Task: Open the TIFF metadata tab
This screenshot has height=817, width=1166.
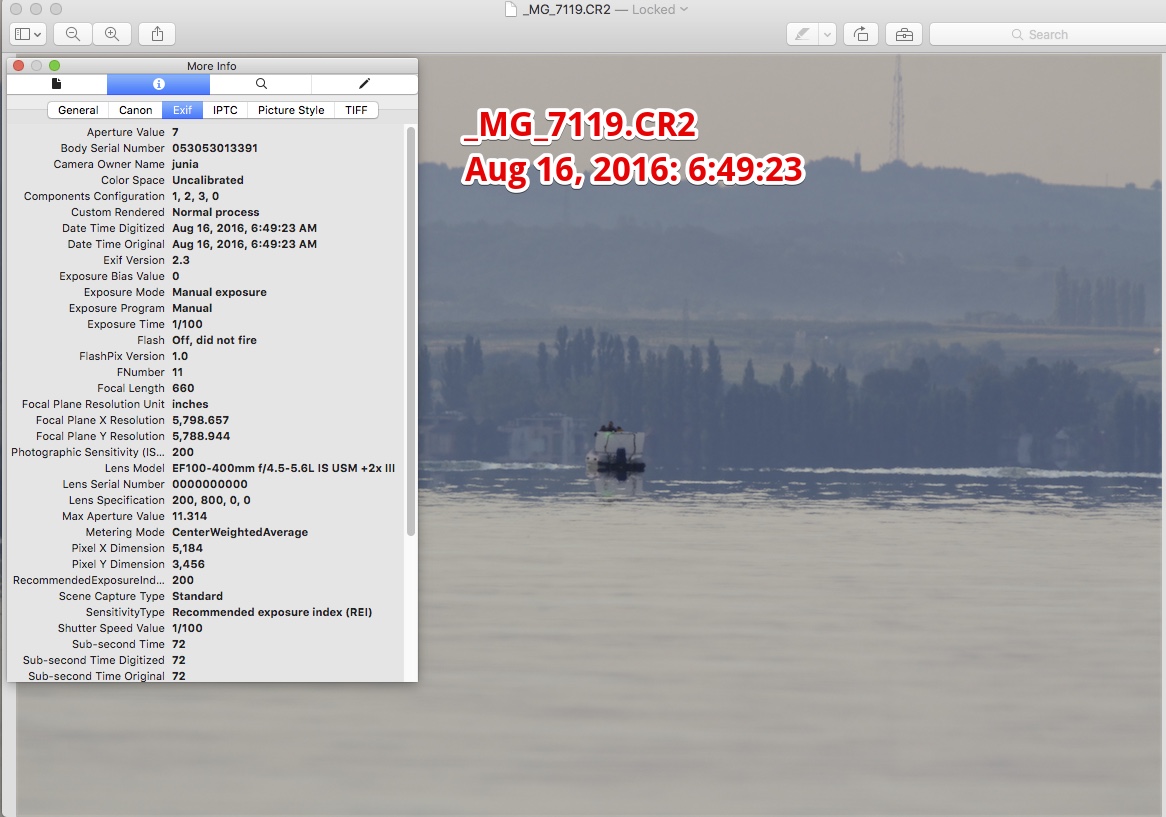Action: 356,110
